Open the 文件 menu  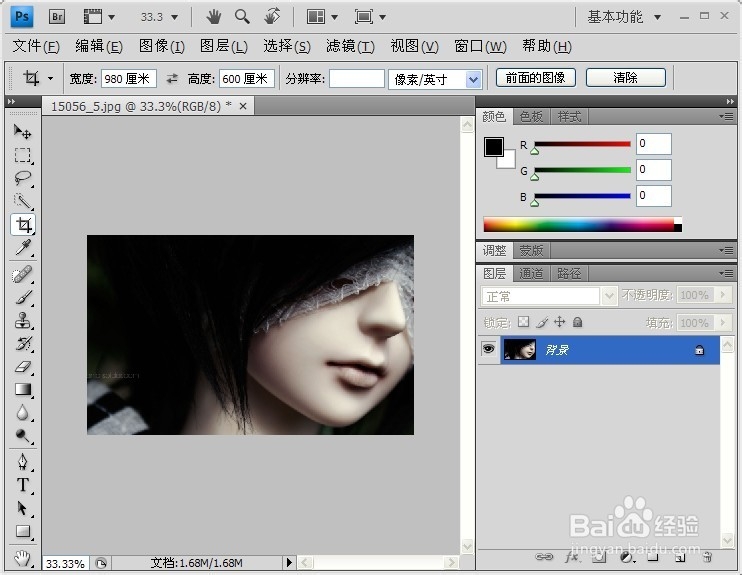36,46
